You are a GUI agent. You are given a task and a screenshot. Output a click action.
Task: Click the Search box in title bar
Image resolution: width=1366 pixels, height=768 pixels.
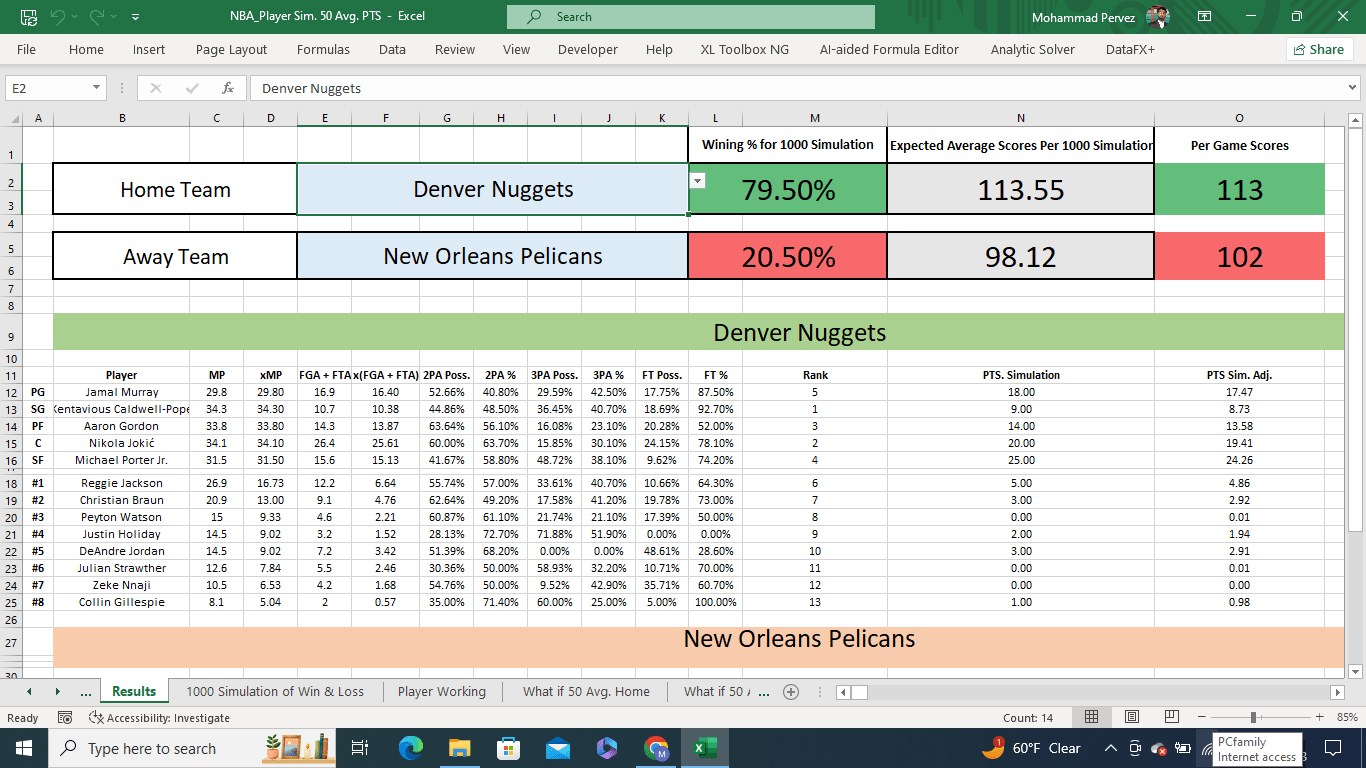pos(690,17)
